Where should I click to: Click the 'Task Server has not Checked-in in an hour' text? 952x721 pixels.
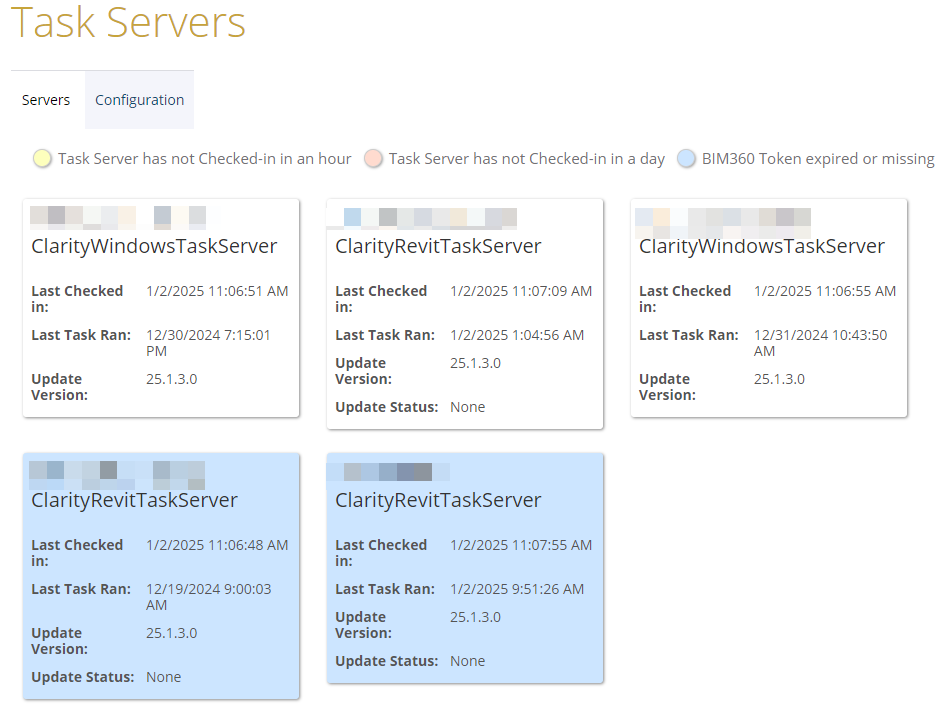205,158
